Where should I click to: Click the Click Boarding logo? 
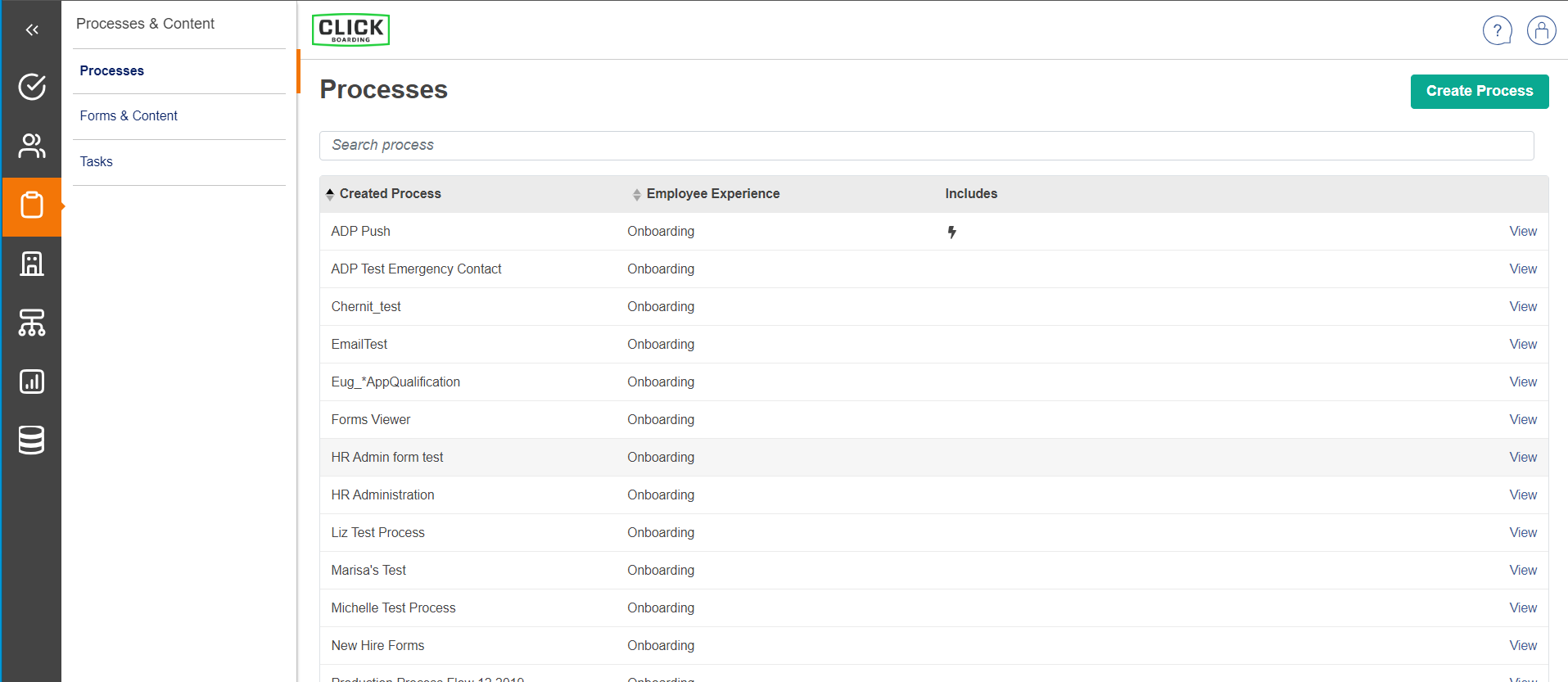[x=350, y=30]
